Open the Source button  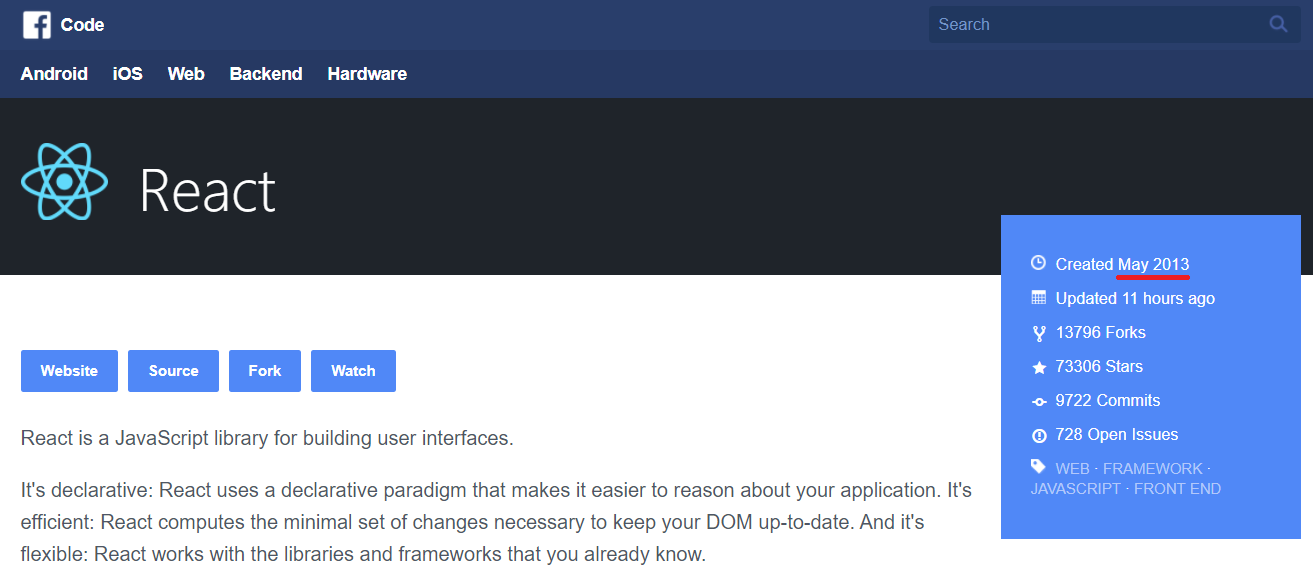coord(173,371)
